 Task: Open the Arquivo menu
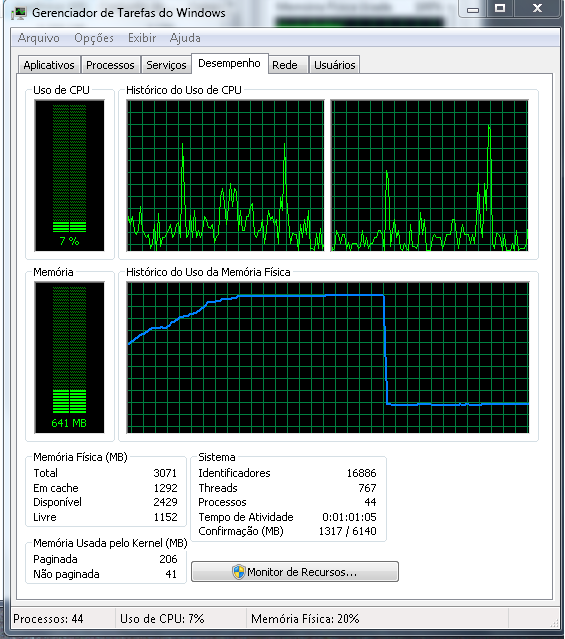pos(39,38)
